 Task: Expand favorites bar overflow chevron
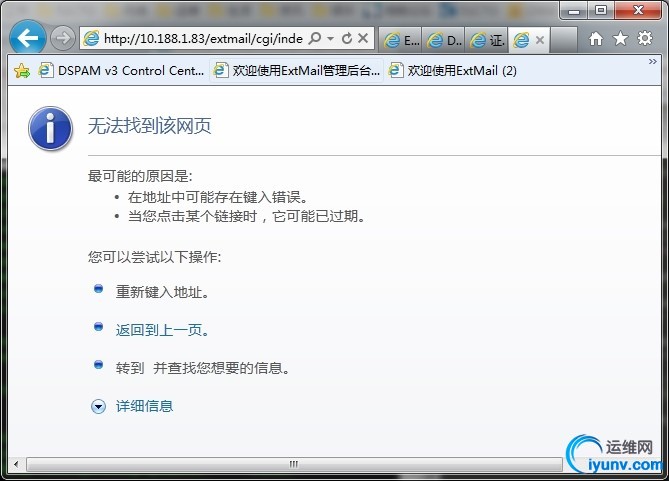click(652, 62)
